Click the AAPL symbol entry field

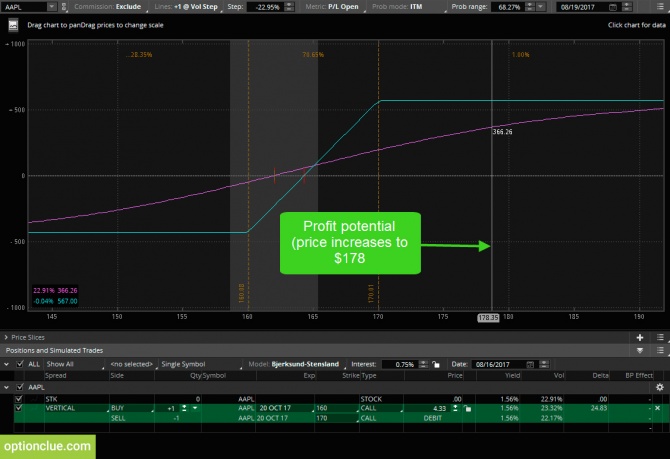[24, 7]
